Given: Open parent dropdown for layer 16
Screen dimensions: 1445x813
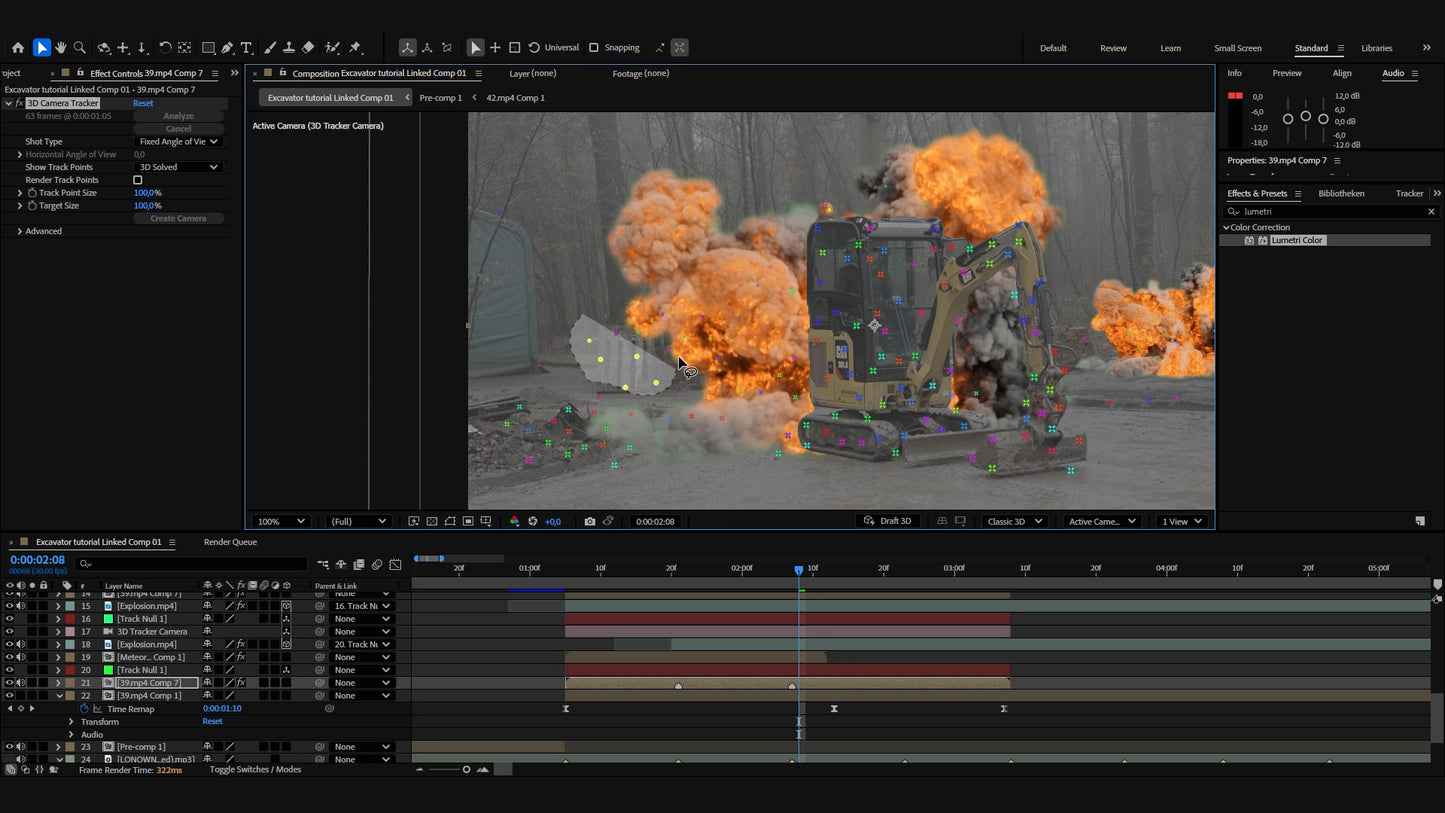Looking at the screenshot, I should pos(363,619).
